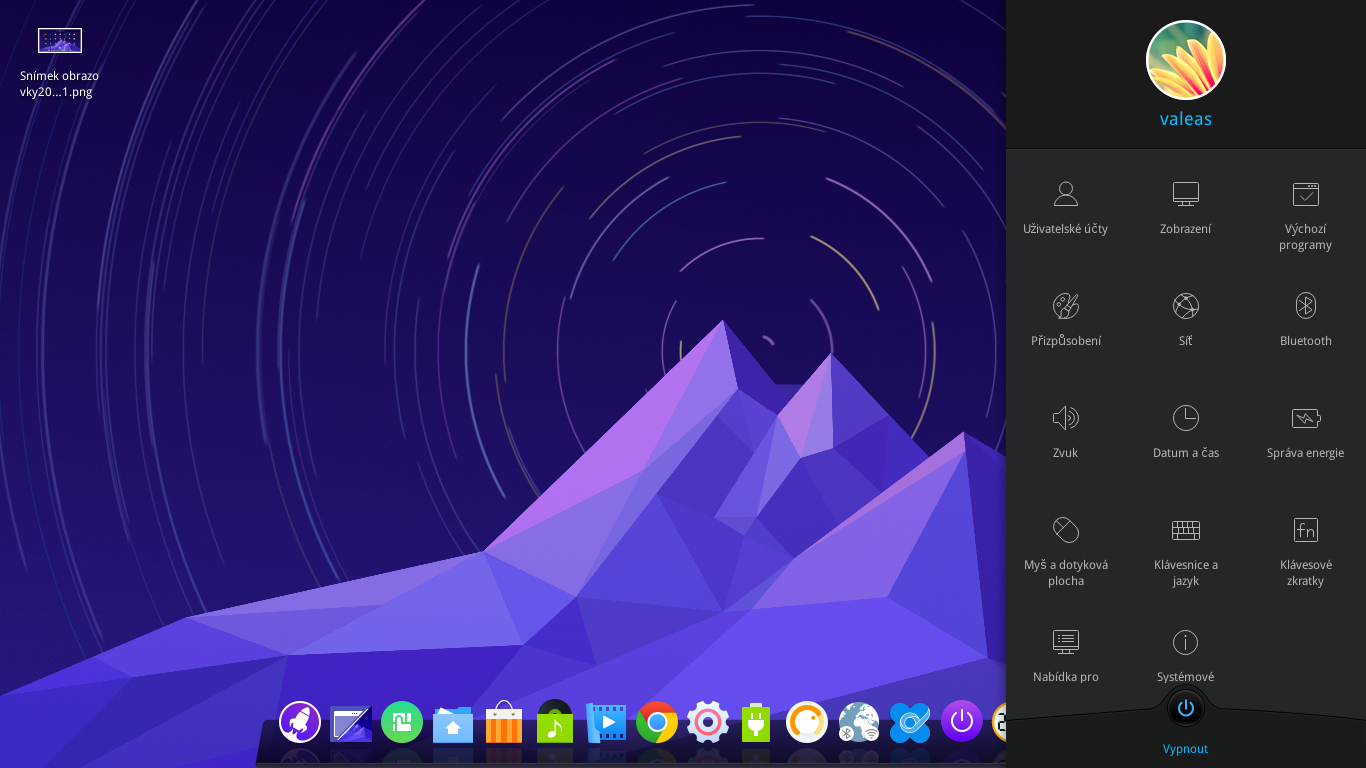Click the Show Desktop dock icon
The height and width of the screenshot is (768, 1366).
[351, 722]
